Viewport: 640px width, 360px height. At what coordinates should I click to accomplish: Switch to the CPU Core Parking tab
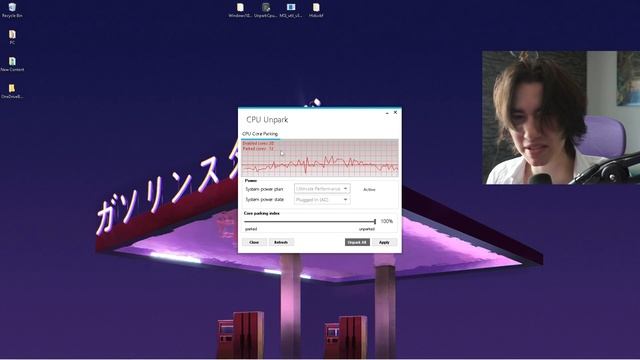pos(260,134)
